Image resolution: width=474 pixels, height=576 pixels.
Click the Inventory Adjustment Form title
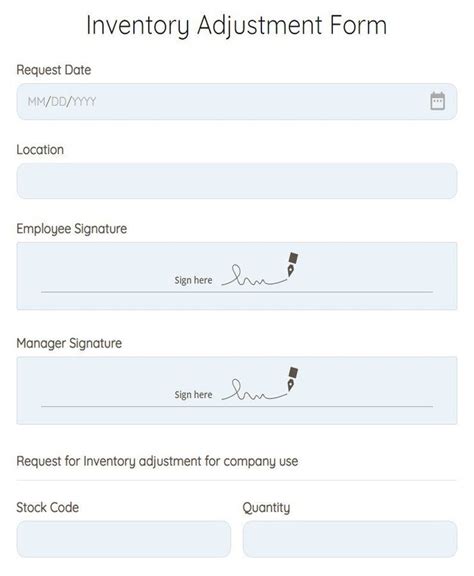237,26
